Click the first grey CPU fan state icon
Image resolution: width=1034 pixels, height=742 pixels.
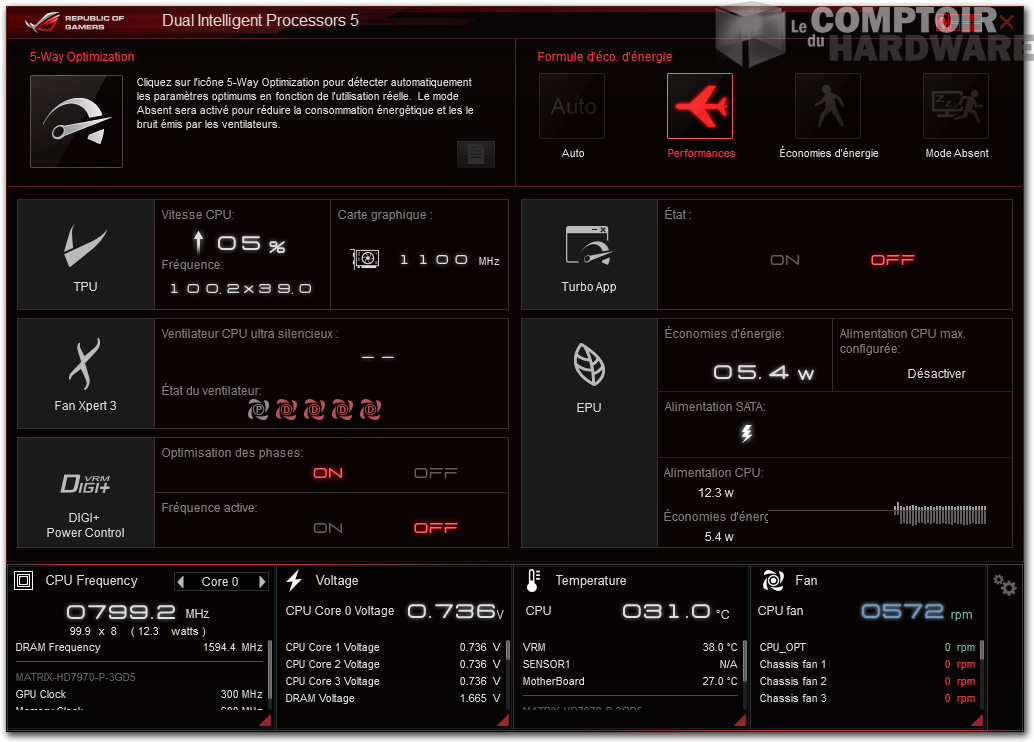pos(258,410)
